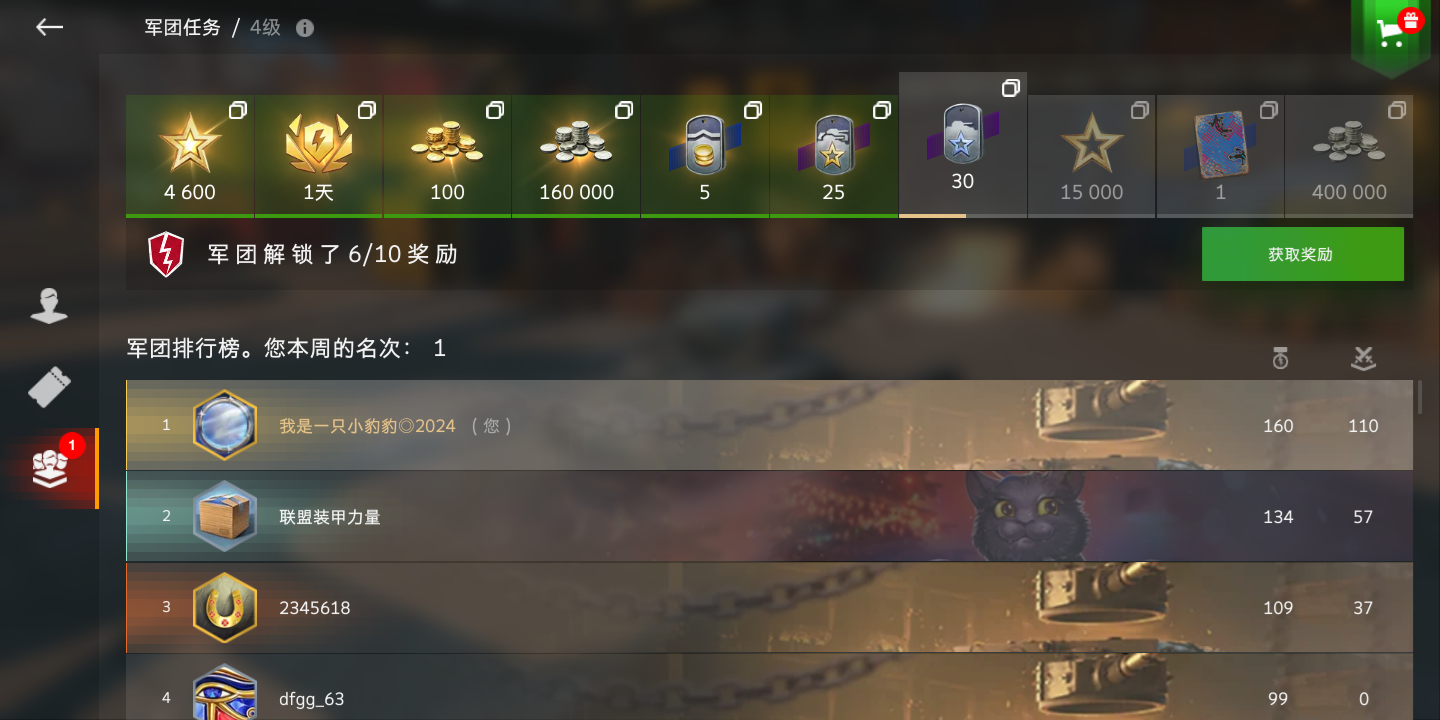Image resolution: width=1440 pixels, height=720 pixels.
Task: Expand the 400 000 silver reward details icon
Action: [1397, 110]
